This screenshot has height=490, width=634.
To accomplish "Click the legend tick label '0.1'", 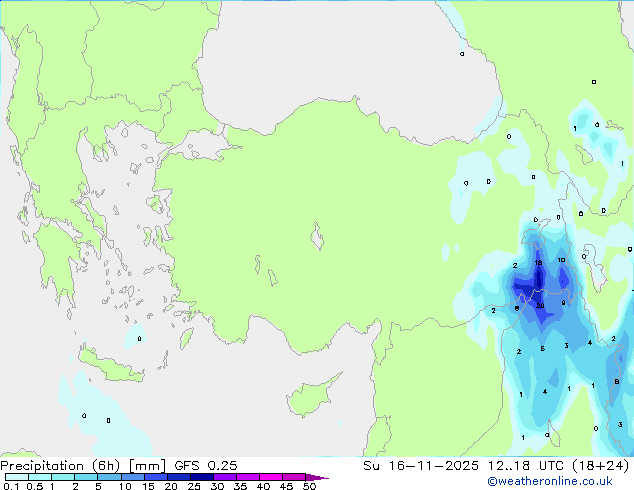I will pos(11,486).
